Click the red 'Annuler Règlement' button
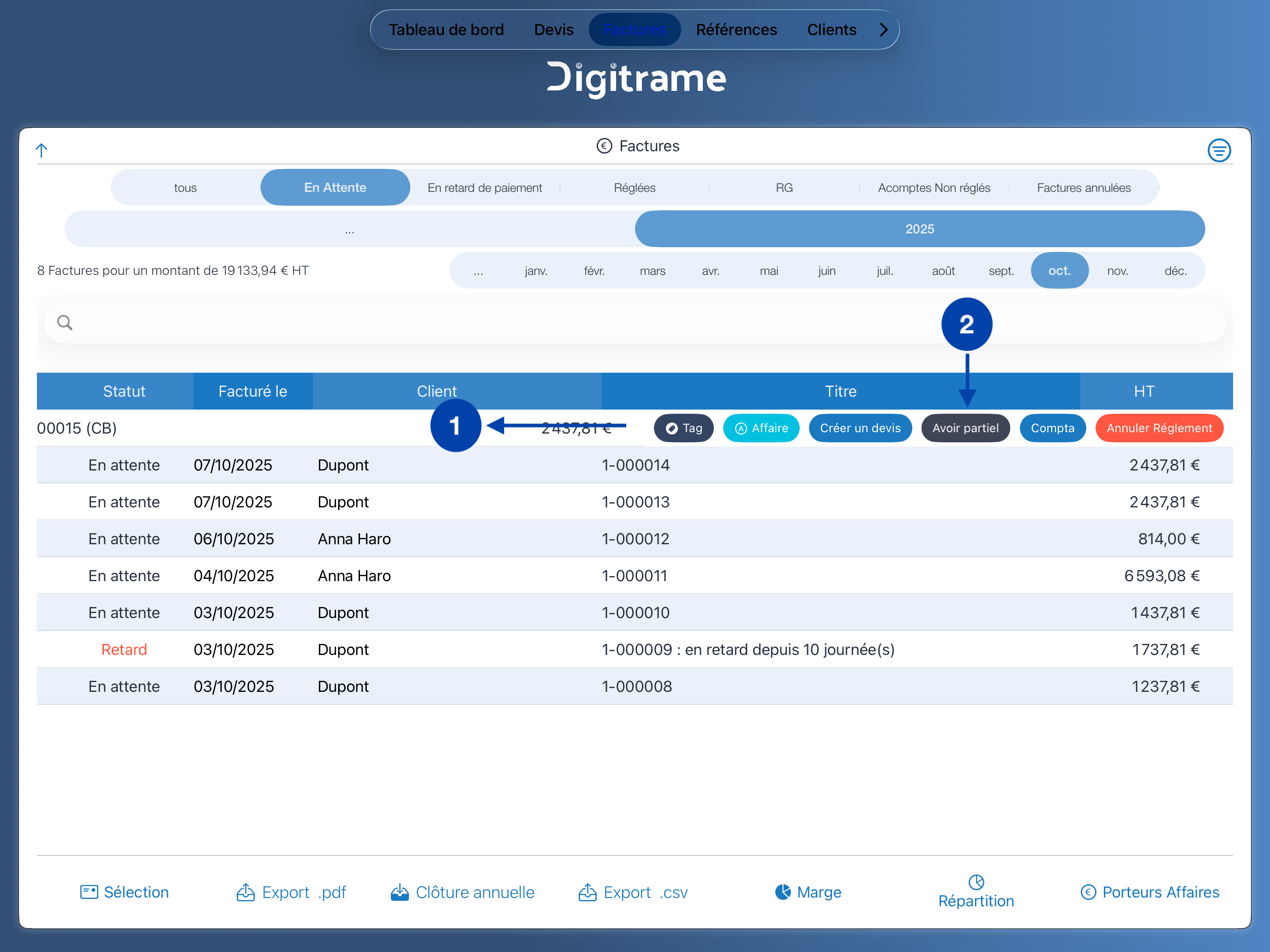The image size is (1270, 952). (1159, 428)
